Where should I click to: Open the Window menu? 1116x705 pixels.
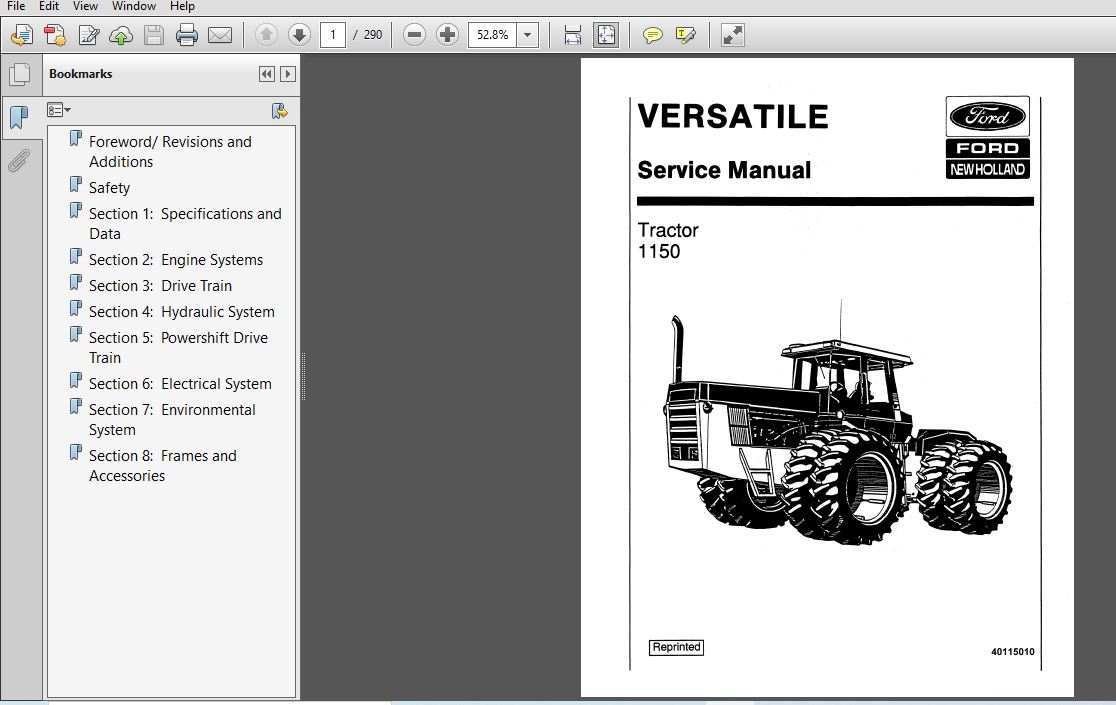click(134, 6)
